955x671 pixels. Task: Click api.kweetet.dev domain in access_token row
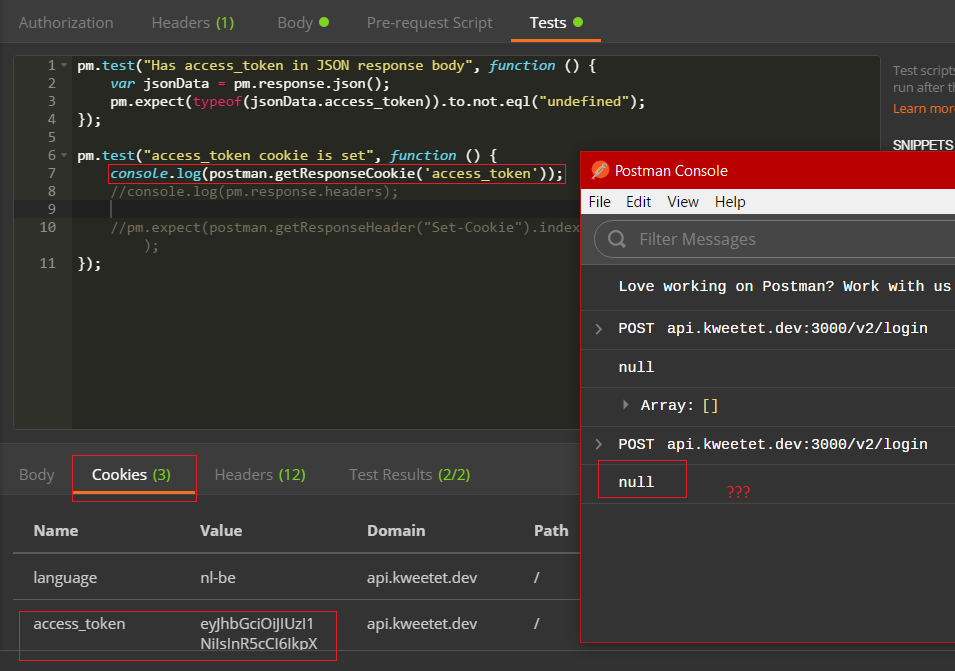coord(421,624)
